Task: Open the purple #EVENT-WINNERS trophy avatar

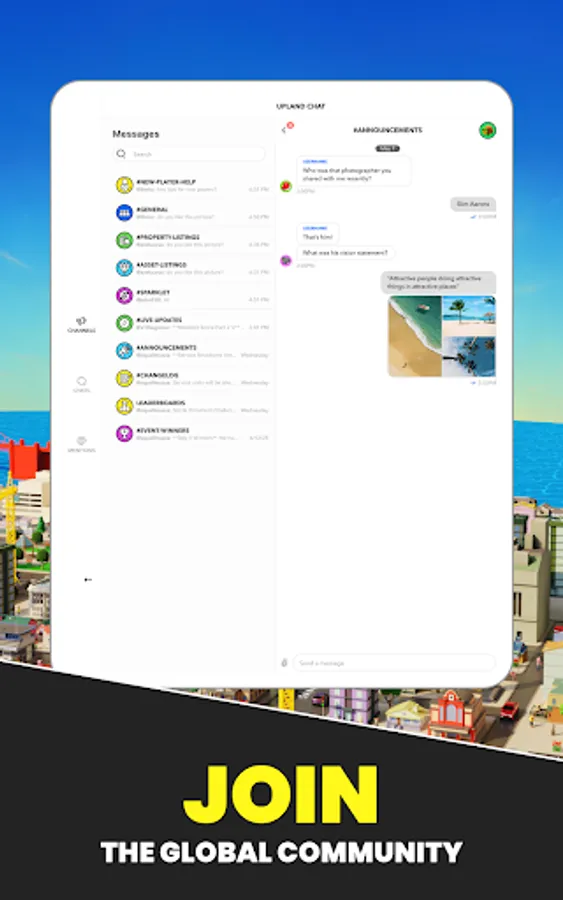Action: point(125,433)
